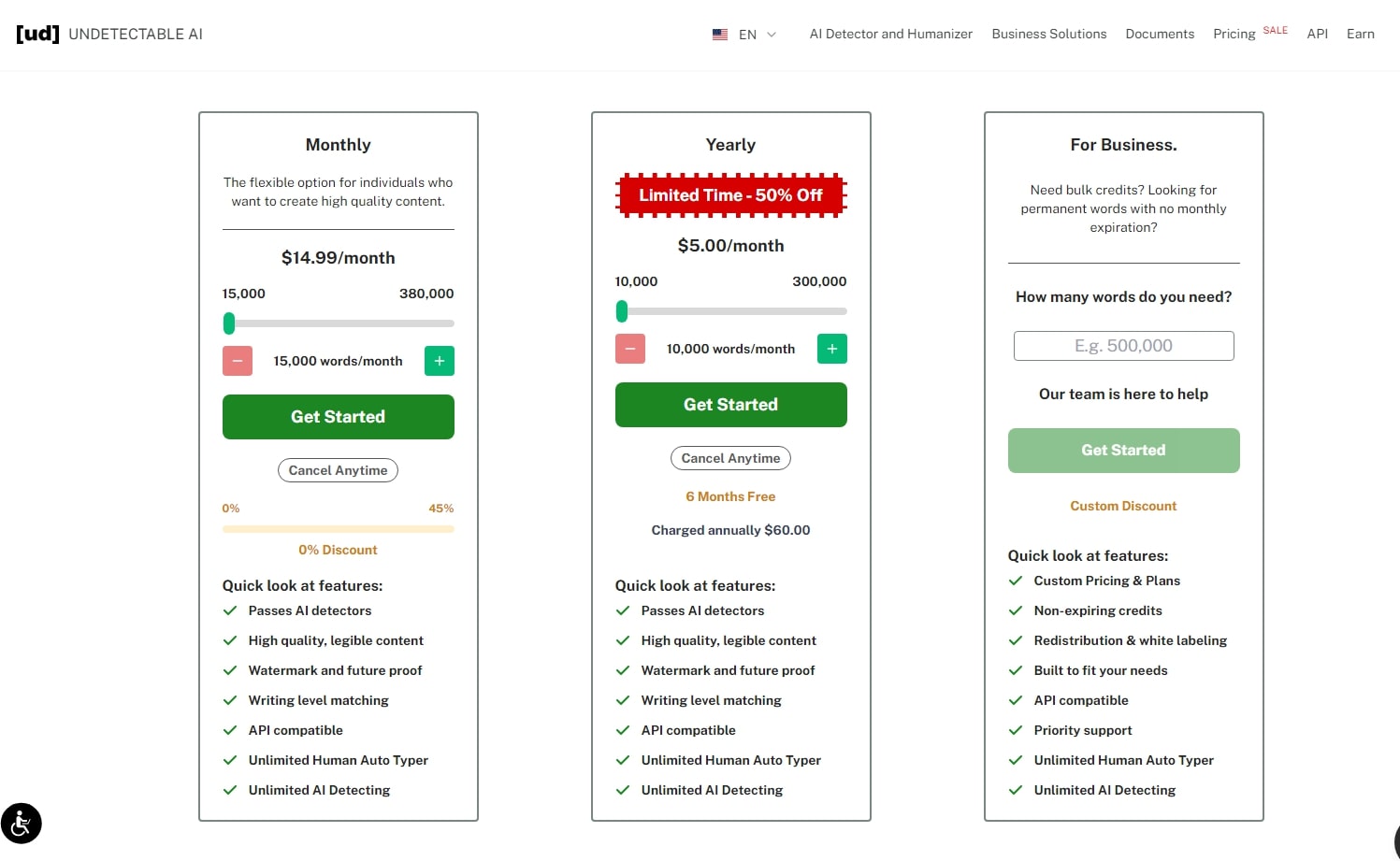The height and width of the screenshot is (861, 1400).
Task: Focus the business word count input field
Action: (1123, 346)
